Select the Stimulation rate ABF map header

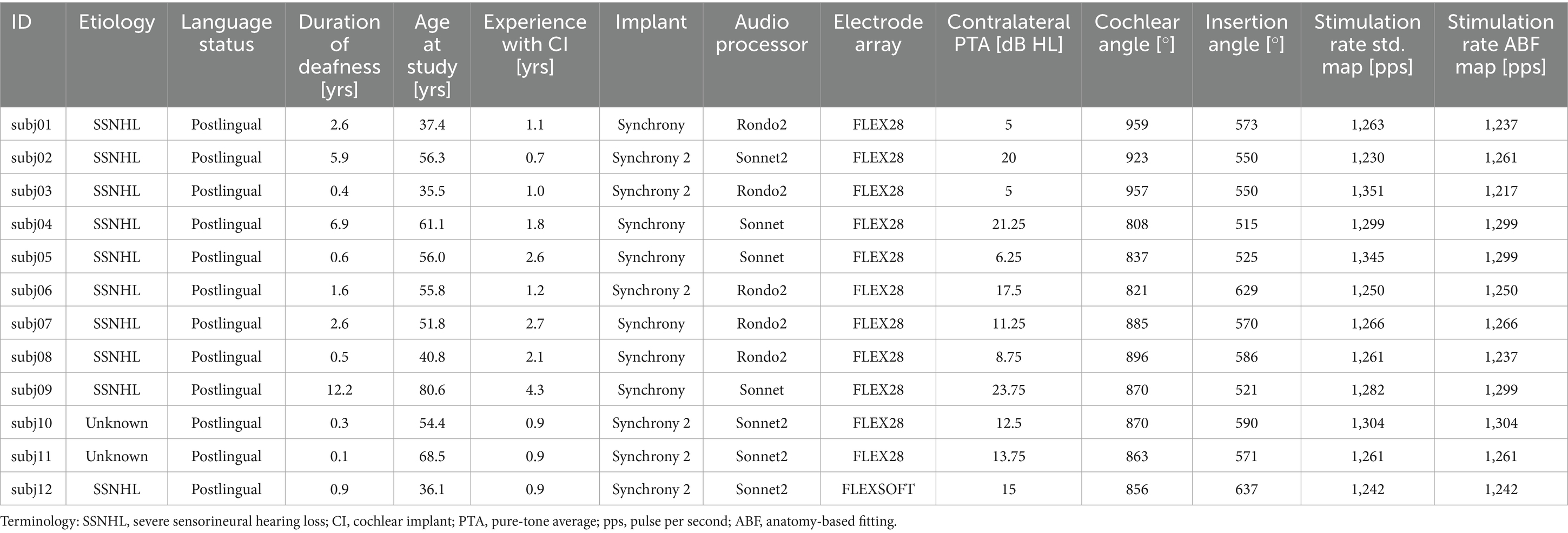[1500, 44]
